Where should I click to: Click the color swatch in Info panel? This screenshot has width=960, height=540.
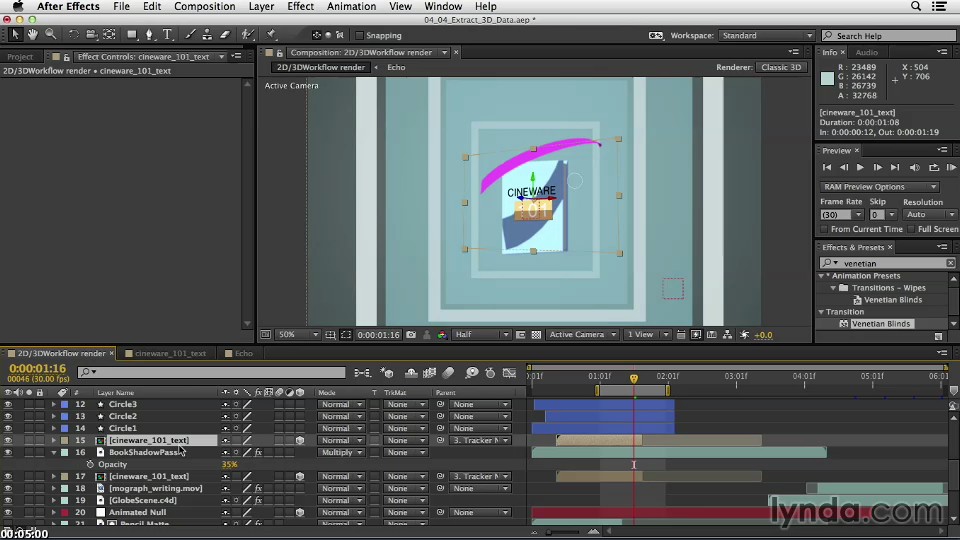827,79
